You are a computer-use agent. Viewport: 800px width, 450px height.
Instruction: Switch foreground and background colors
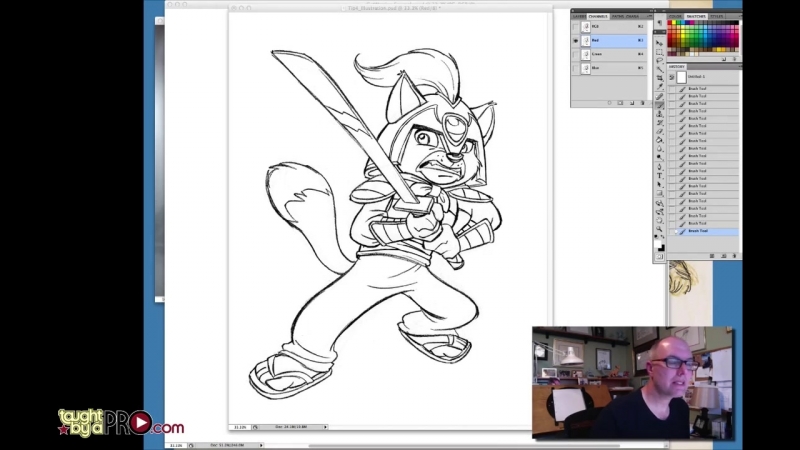[663, 238]
